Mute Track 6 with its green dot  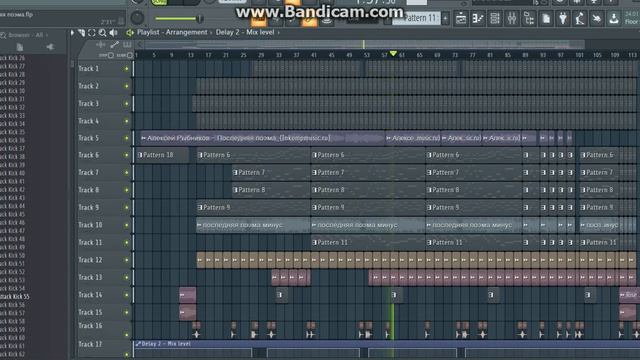click(x=127, y=156)
